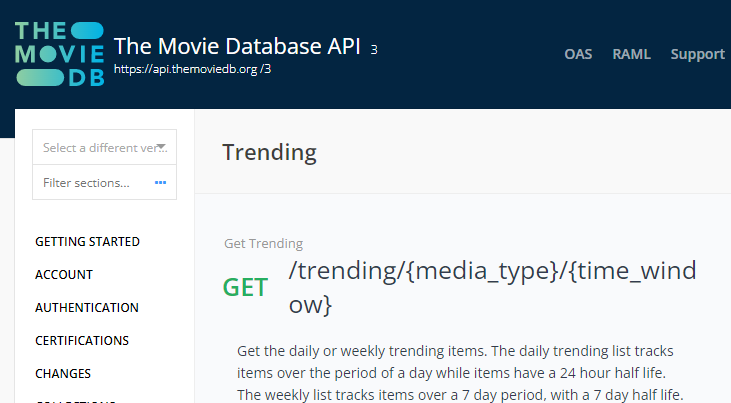Click the api.themoviedb.org base URL text
The image size is (731, 403).
click(192, 69)
